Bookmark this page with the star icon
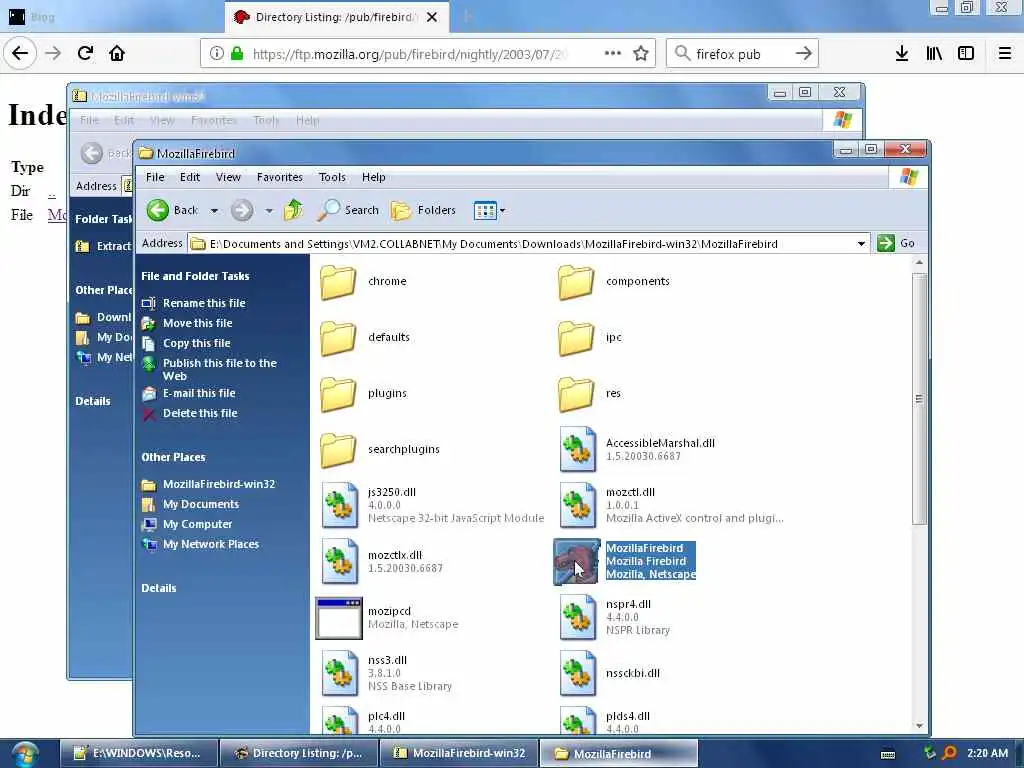This screenshot has width=1024, height=768. 641,54
